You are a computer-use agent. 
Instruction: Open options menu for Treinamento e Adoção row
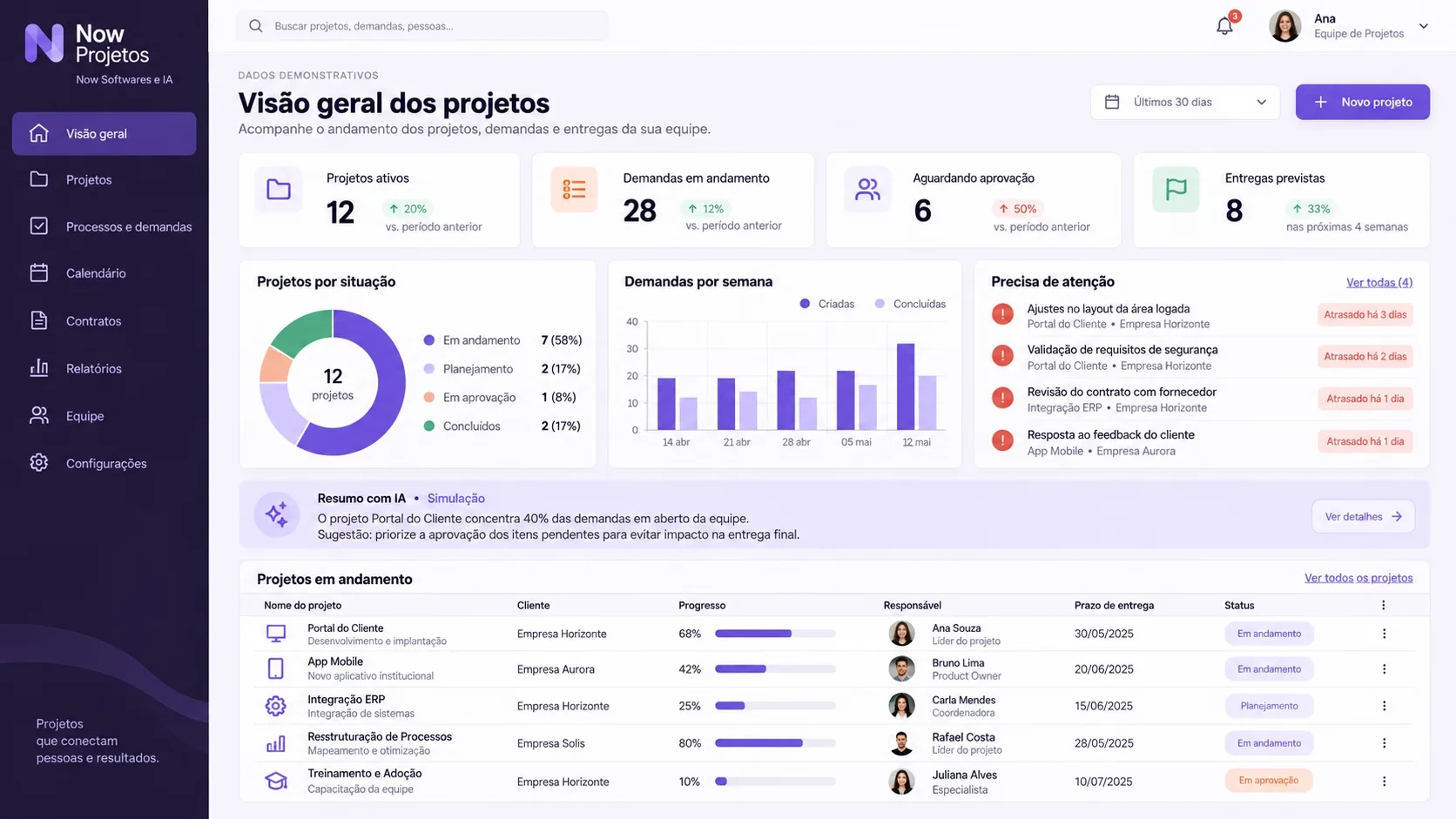[x=1384, y=782]
